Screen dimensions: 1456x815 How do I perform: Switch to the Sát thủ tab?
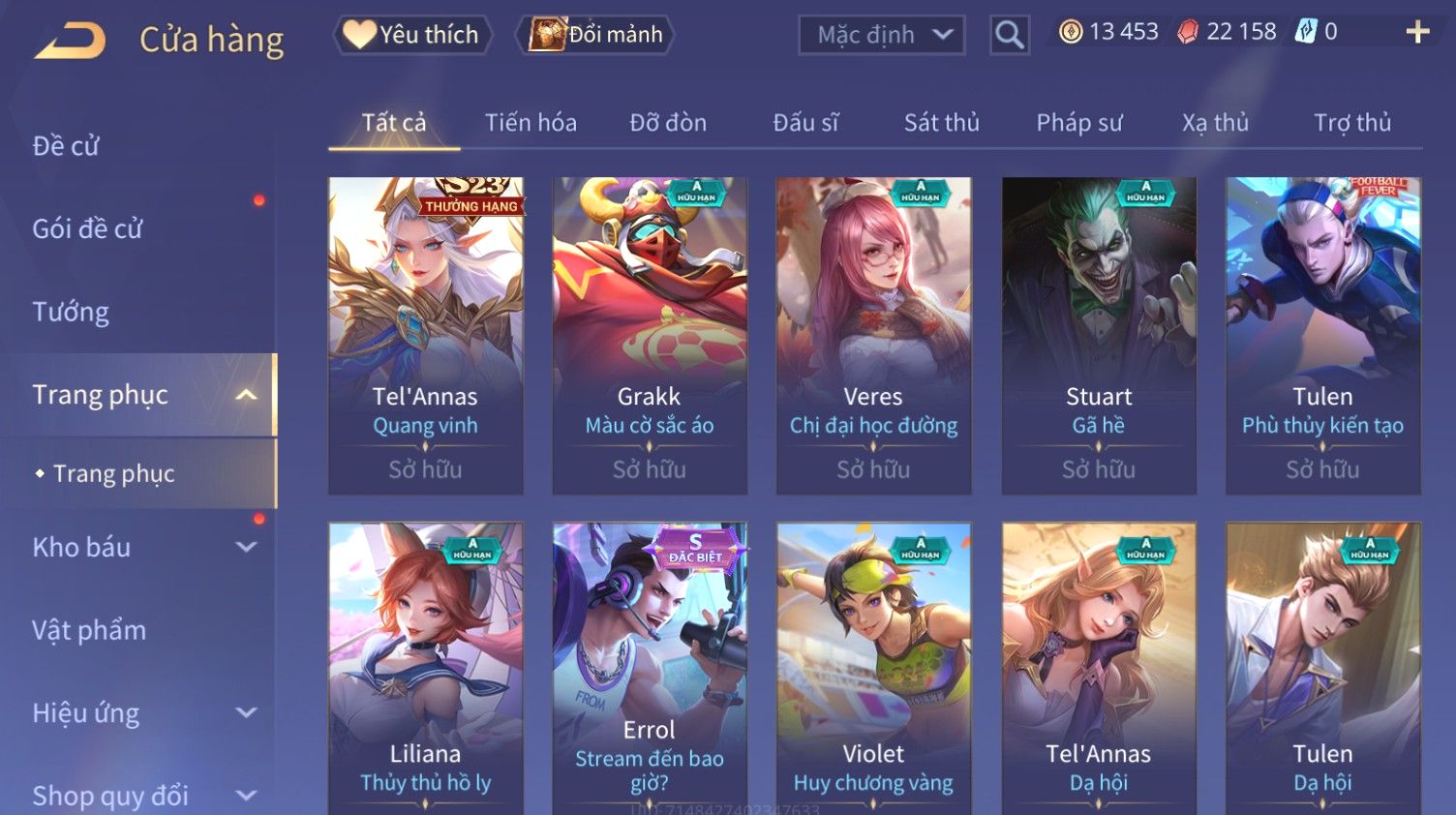pos(941,123)
